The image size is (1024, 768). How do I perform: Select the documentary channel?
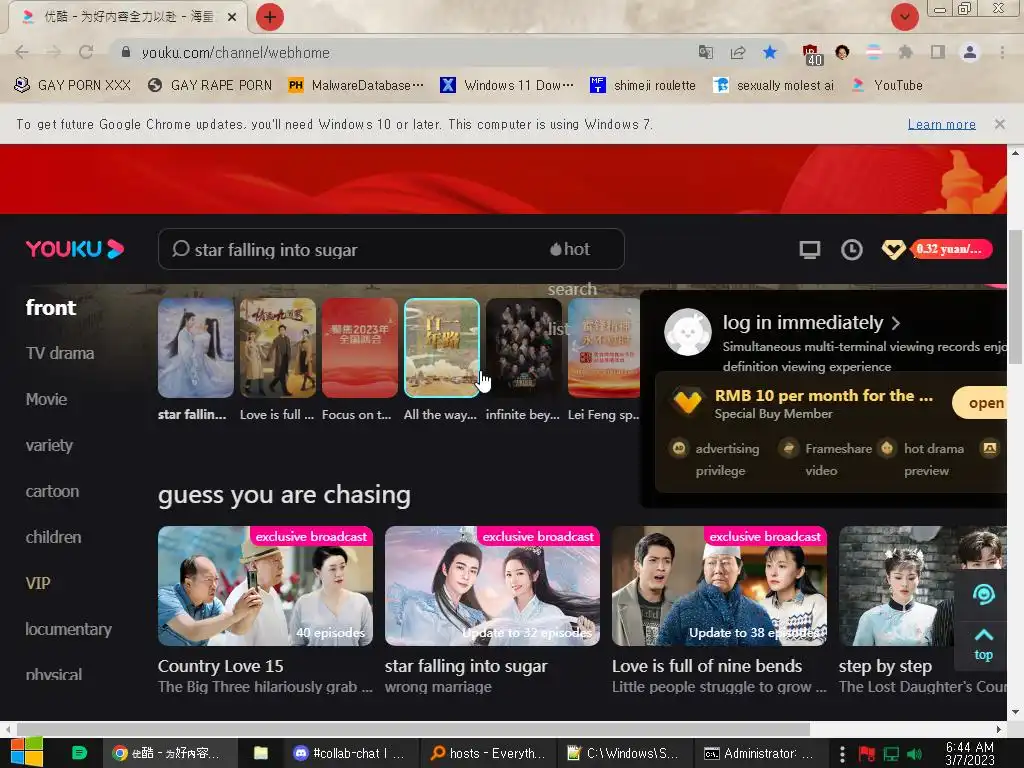pos(69,629)
